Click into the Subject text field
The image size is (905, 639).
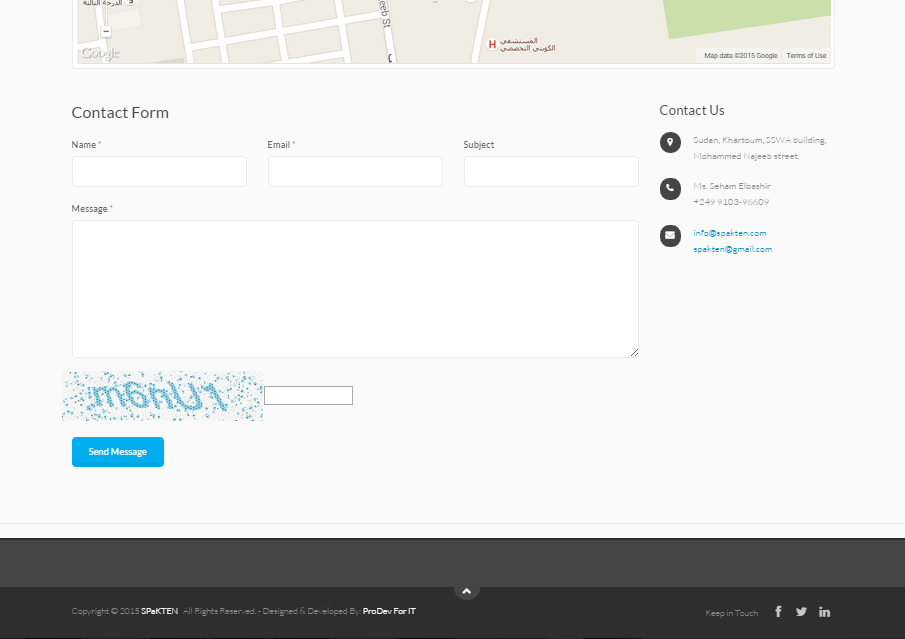(x=551, y=171)
